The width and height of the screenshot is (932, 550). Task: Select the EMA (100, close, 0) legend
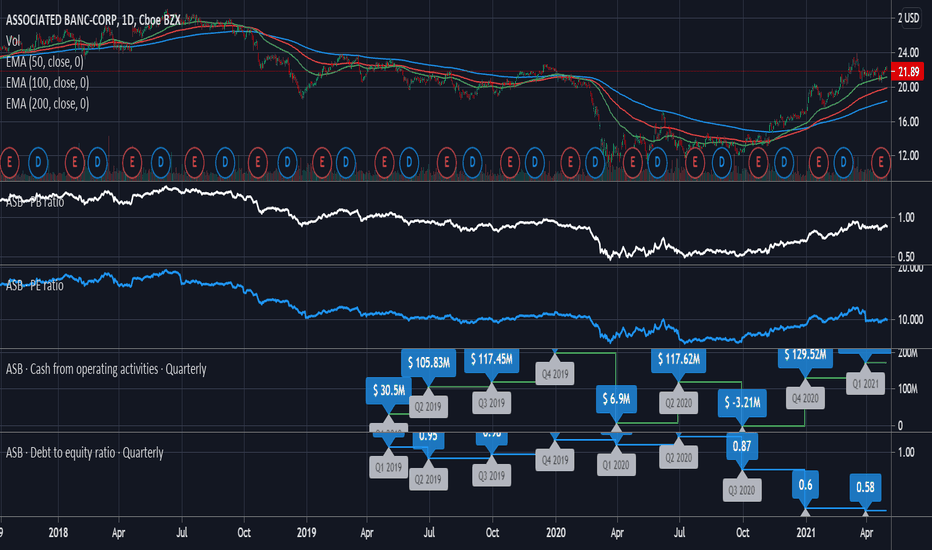(x=48, y=83)
